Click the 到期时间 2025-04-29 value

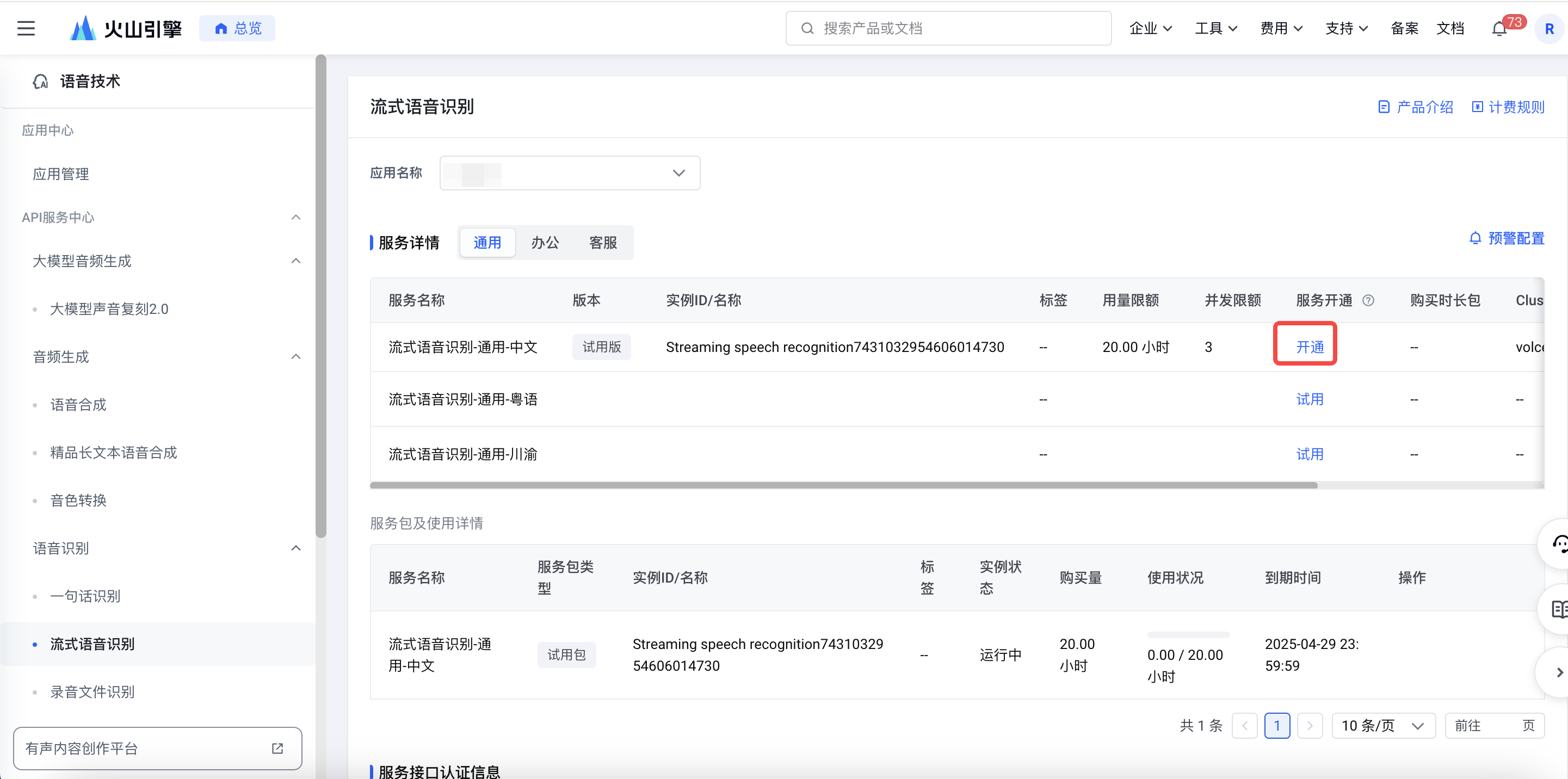[x=1311, y=655]
